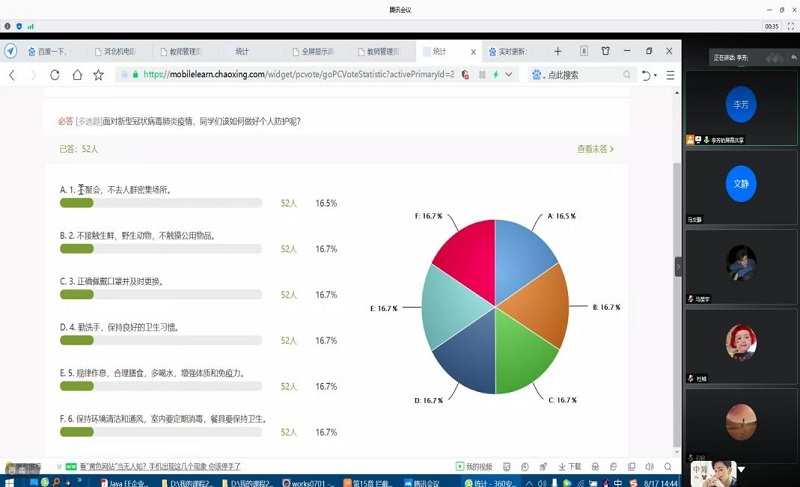800x487 pixels.
Task: Expand the dropdown beside the undo arrow
Action: [656, 75]
